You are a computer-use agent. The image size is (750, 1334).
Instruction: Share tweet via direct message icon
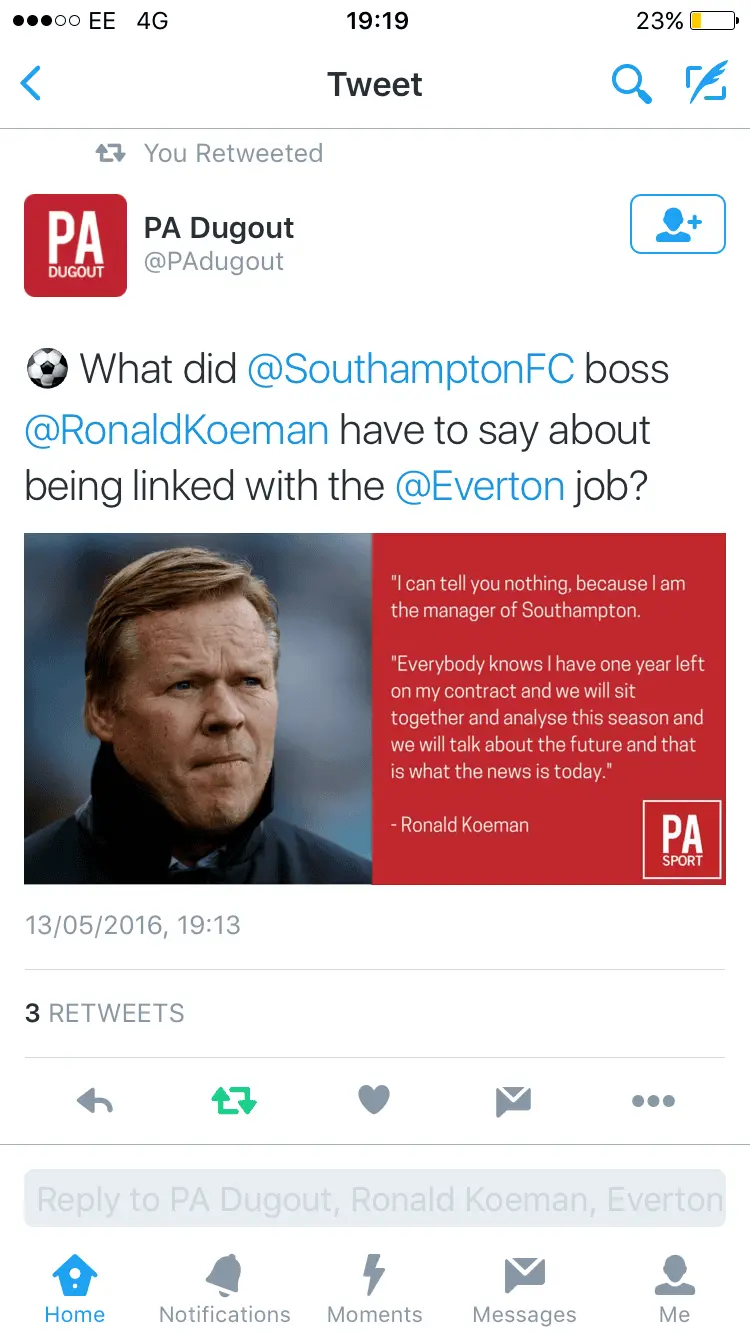513,1101
